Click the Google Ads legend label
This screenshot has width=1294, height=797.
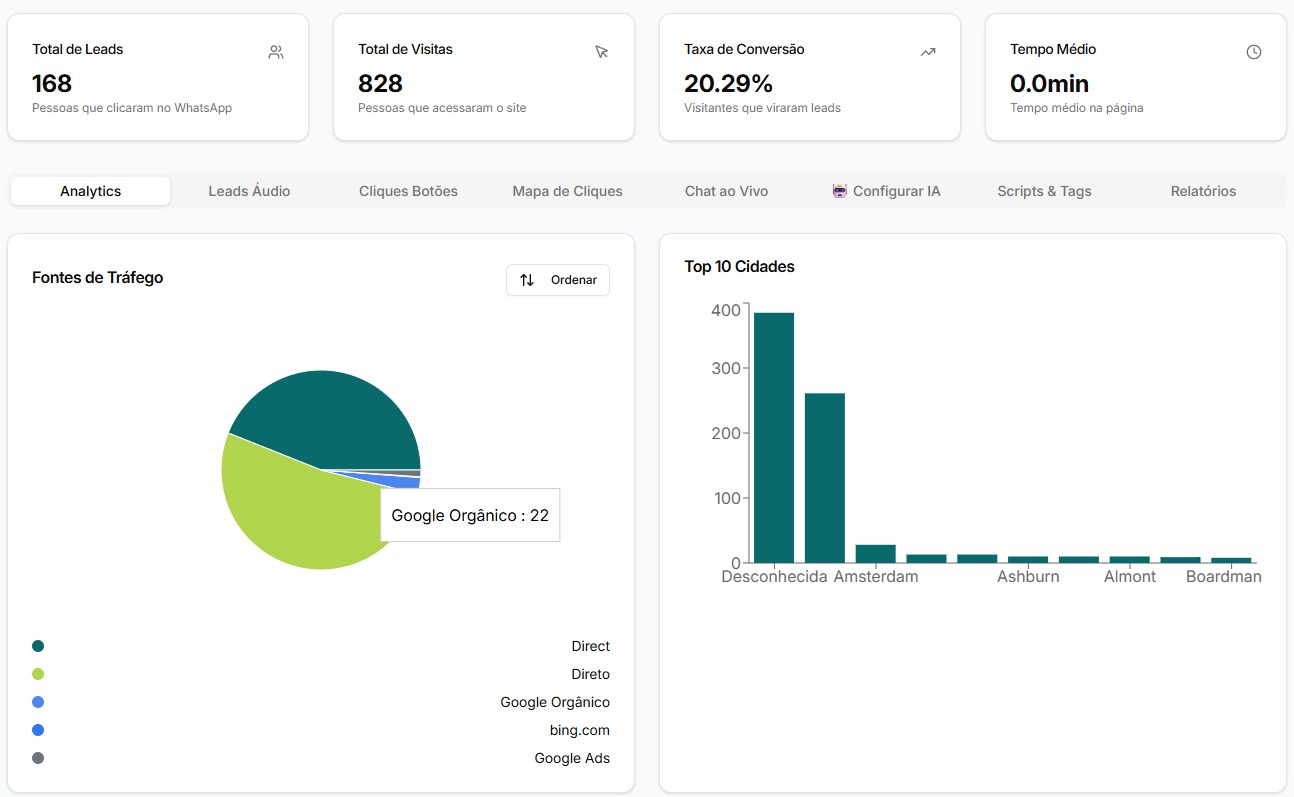(x=572, y=758)
